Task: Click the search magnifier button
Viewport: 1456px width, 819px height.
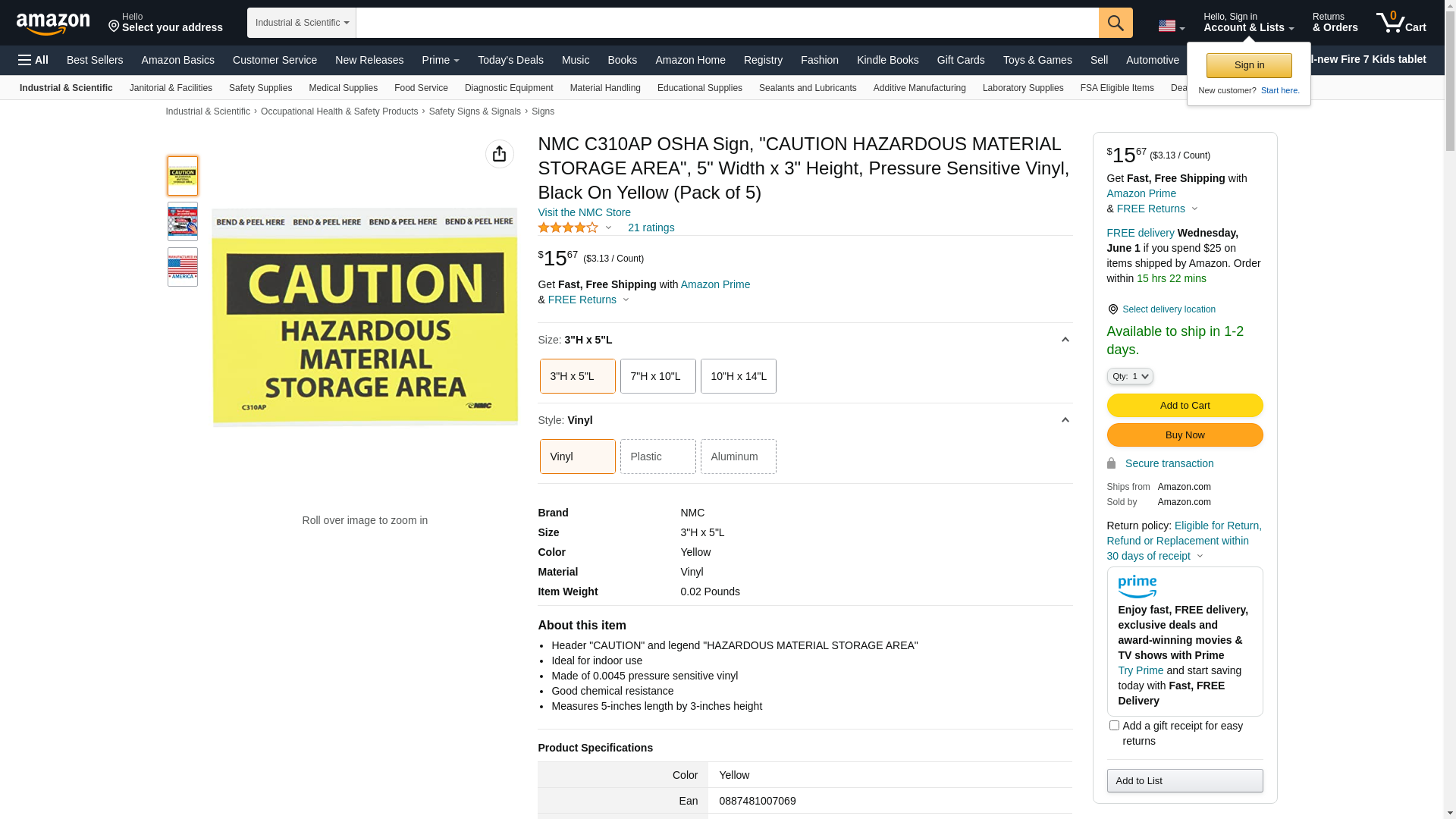Action: pyautogui.click(x=1116, y=23)
